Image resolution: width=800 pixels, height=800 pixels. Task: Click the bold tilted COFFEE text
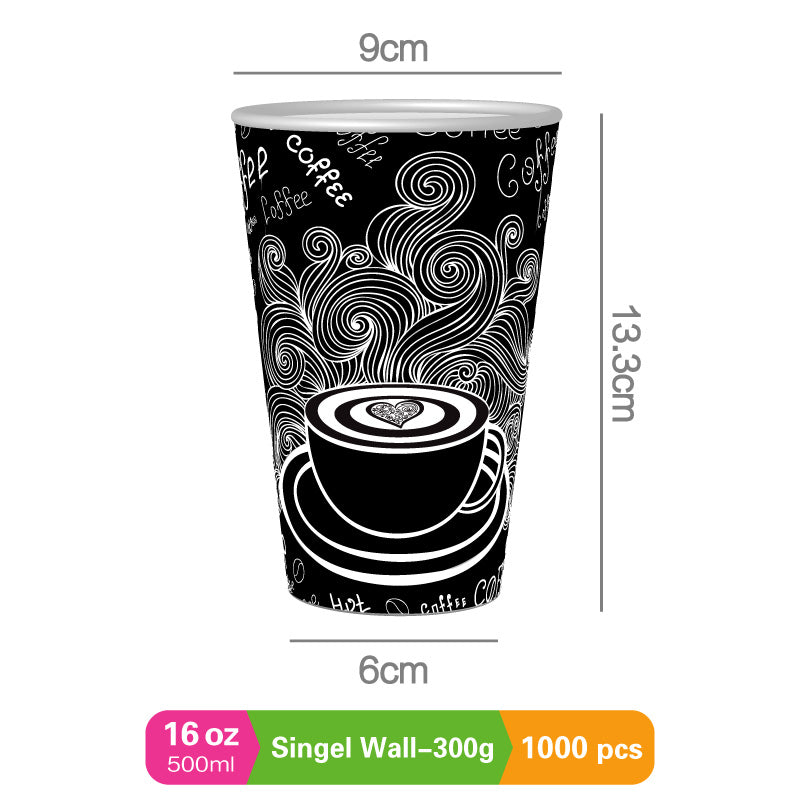(318, 171)
